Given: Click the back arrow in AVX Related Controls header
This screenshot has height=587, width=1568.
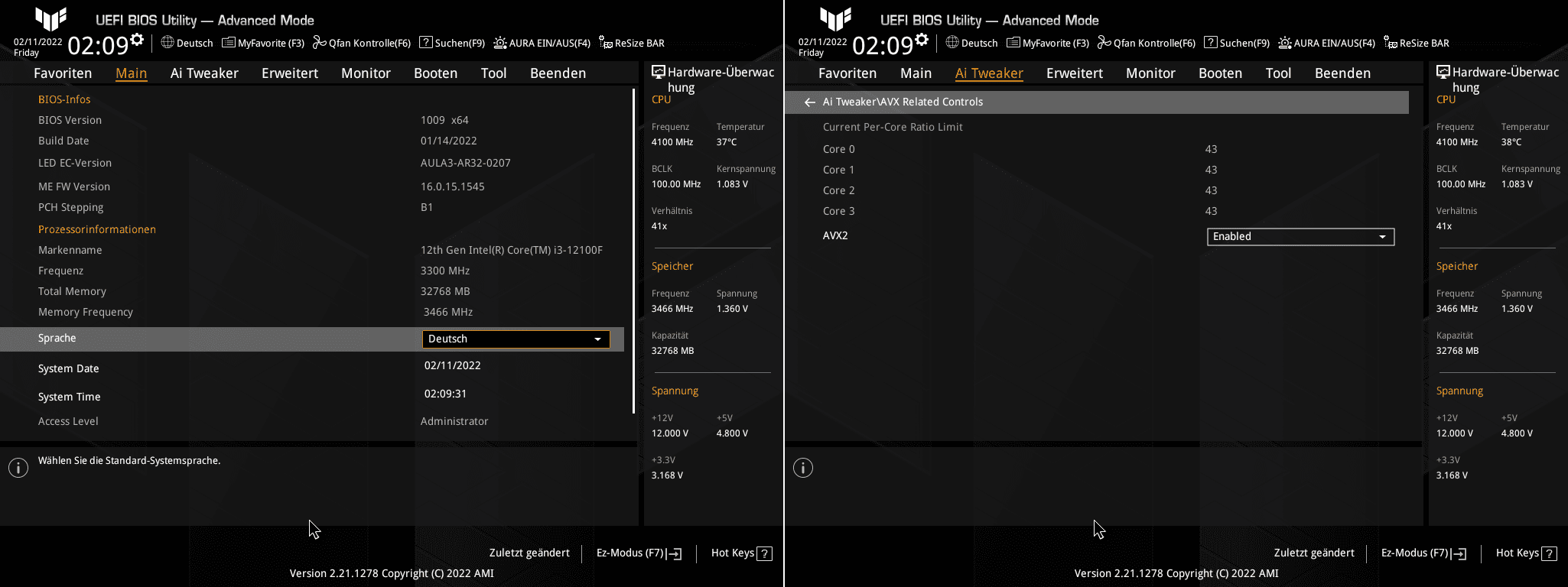Looking at the screenshot, I should pos(809,102).
